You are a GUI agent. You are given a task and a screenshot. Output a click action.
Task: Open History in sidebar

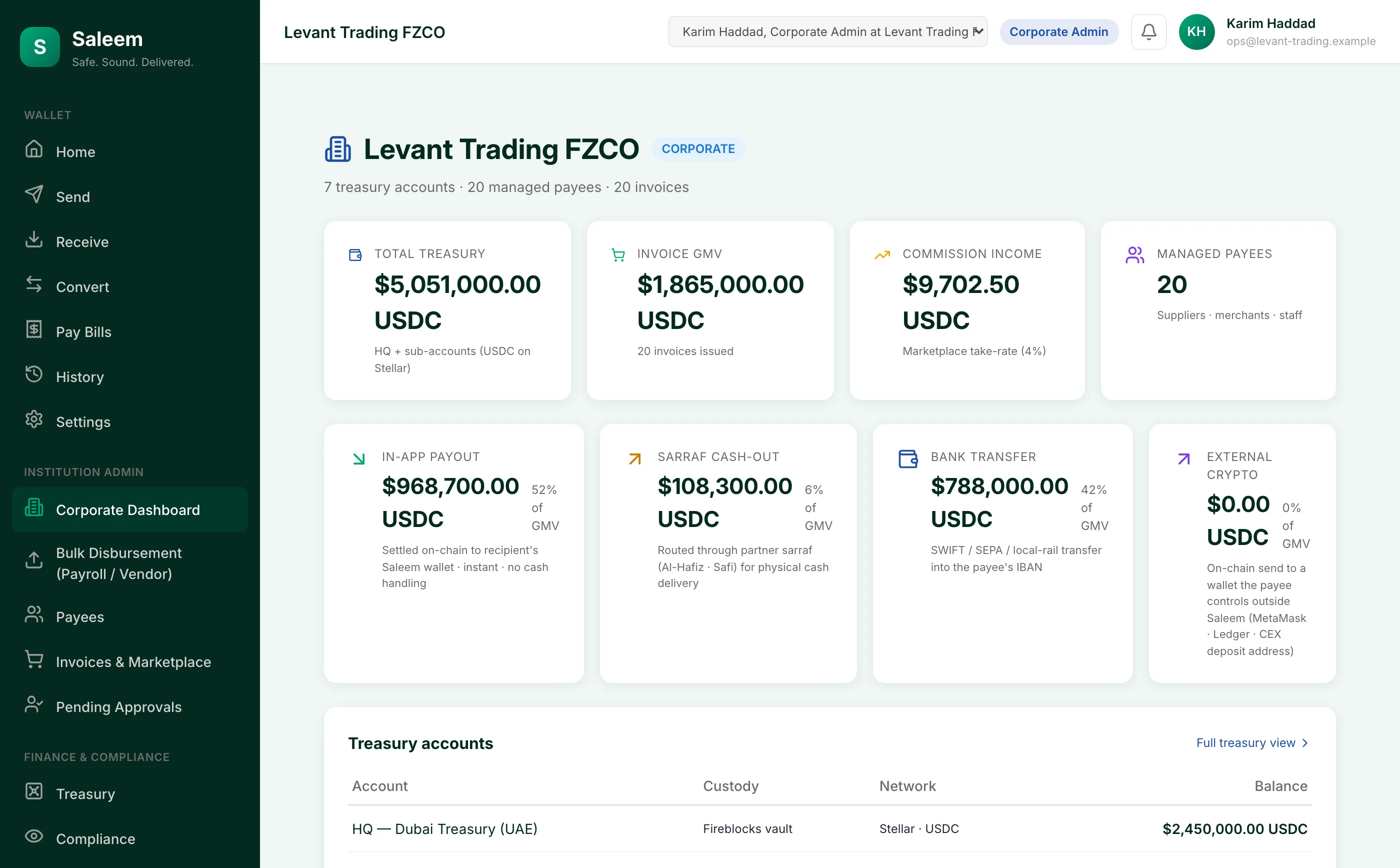(x=129, y=376)
